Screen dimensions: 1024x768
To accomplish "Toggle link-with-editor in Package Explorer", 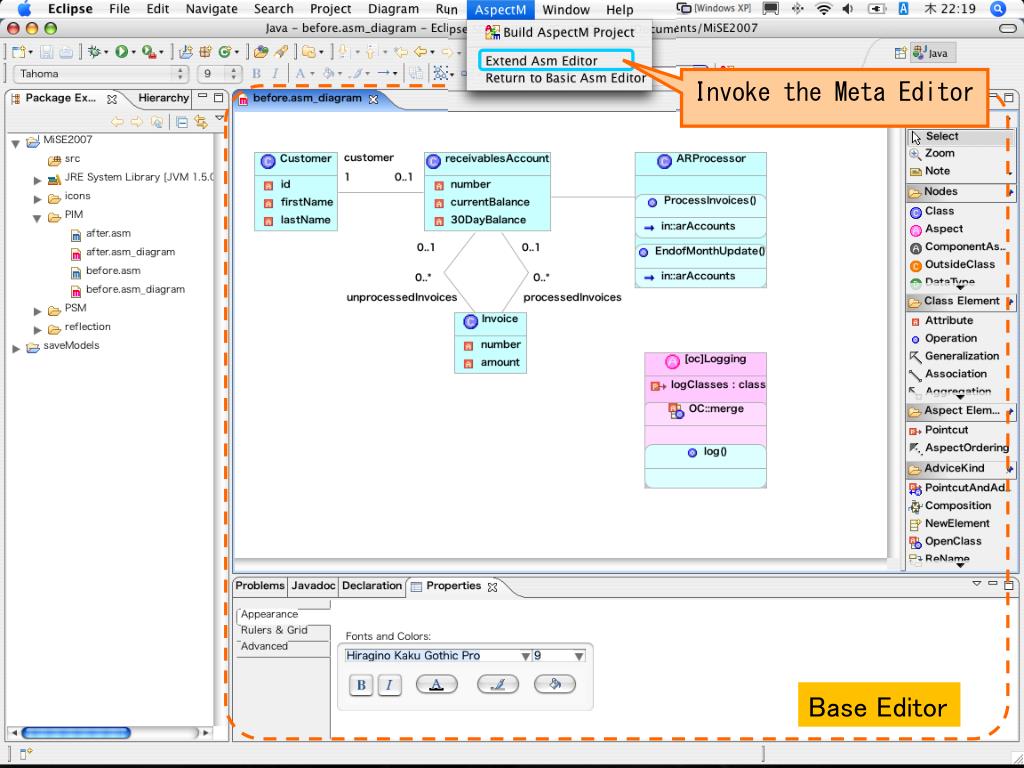I will [x=201, y=122].
